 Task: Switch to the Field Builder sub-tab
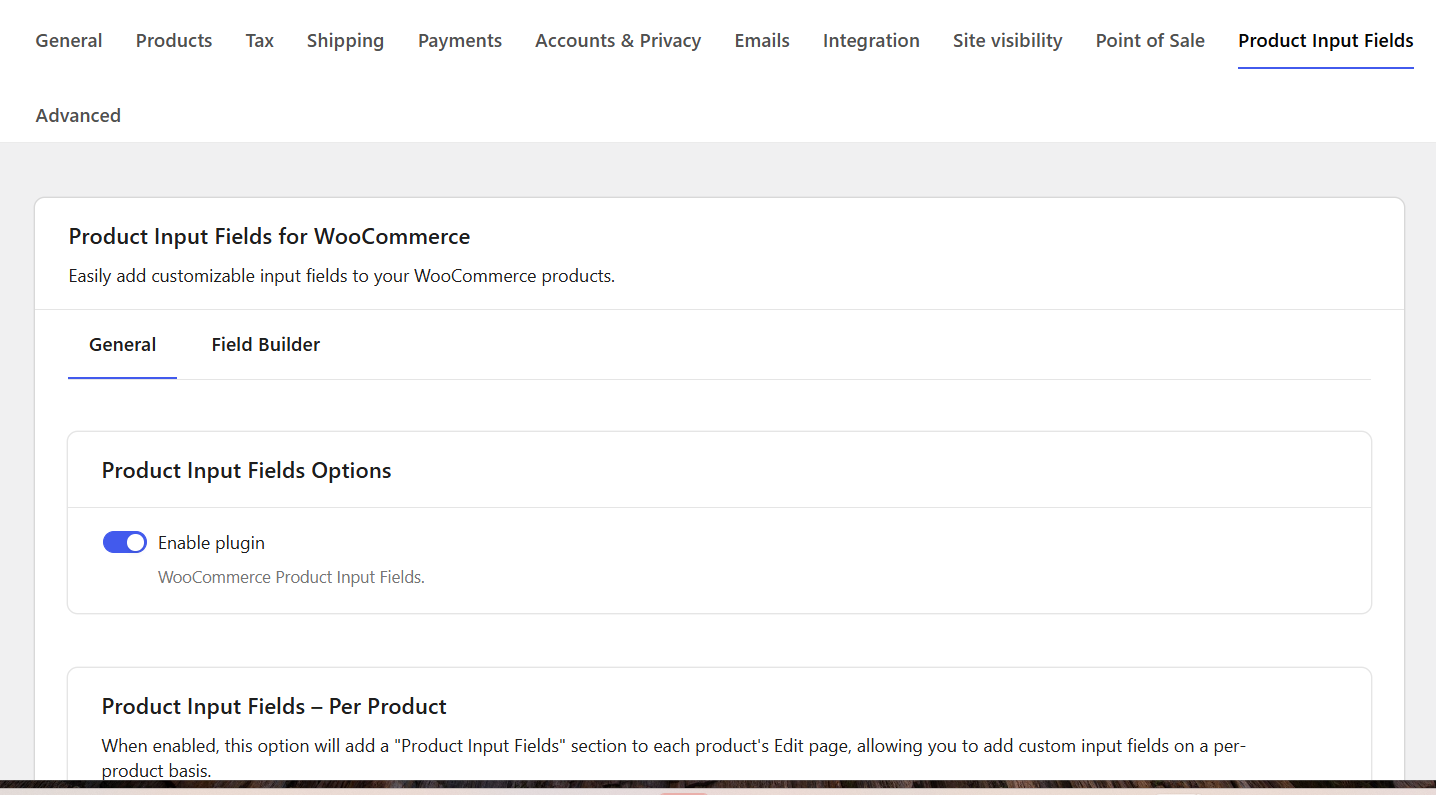coord(266,345)
